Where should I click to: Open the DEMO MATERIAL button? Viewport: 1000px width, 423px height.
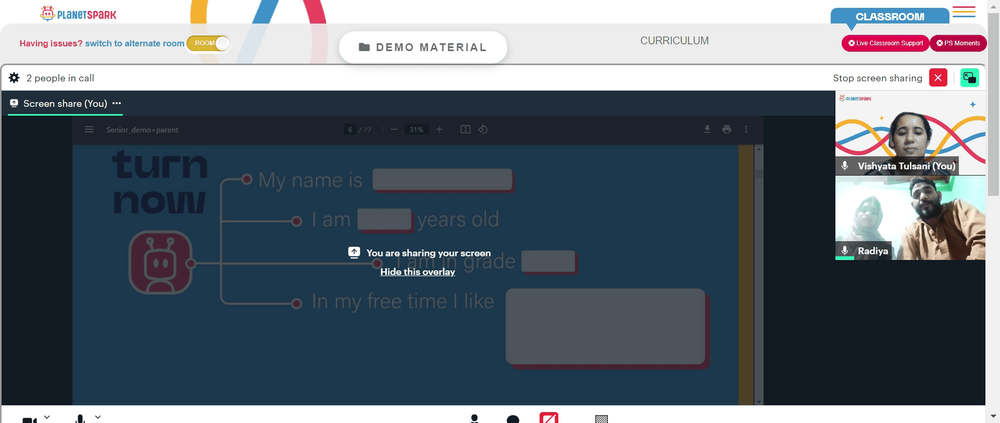(423, 47)
